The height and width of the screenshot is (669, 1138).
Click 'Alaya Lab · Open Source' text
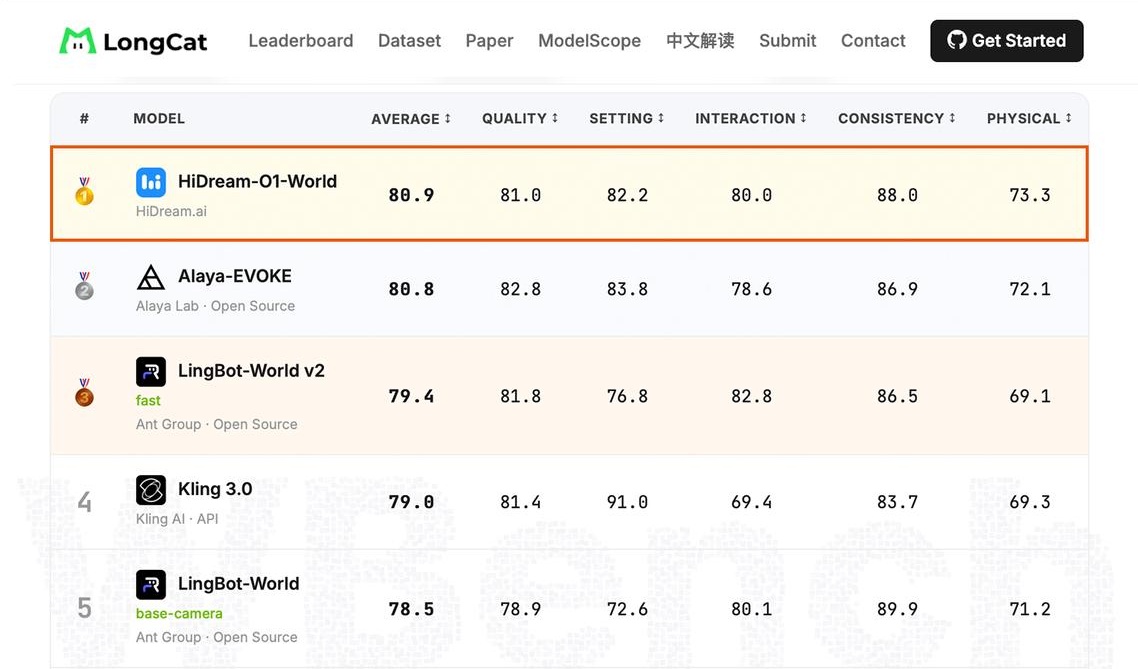point(216,306)
